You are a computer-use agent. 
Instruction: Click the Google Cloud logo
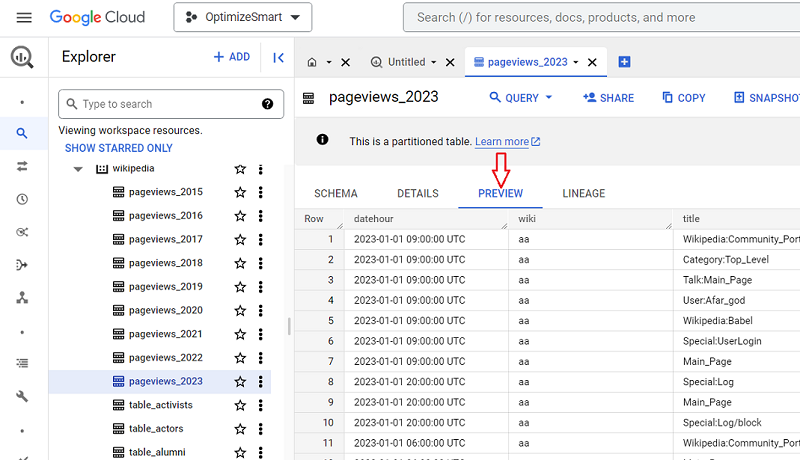97,17
